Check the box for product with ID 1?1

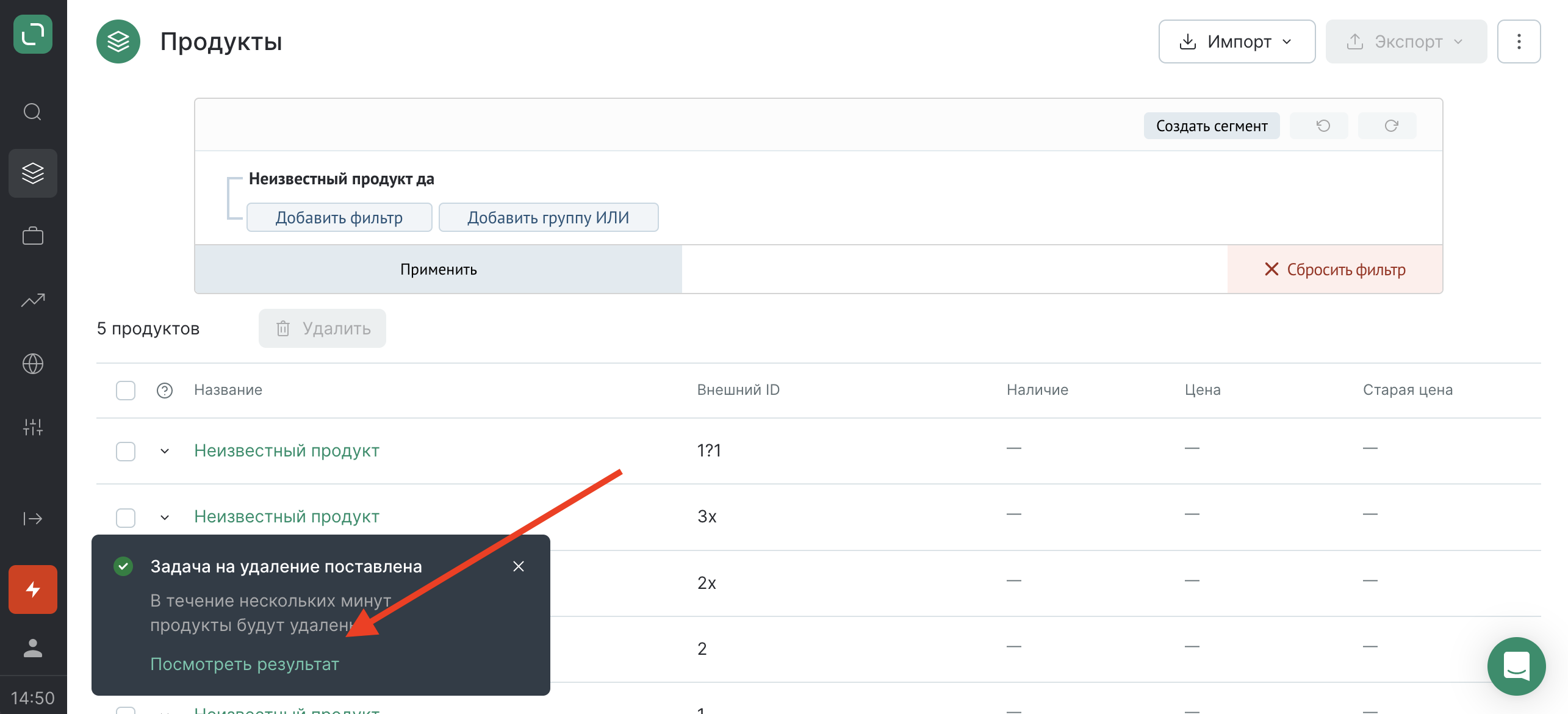[126, 452]
